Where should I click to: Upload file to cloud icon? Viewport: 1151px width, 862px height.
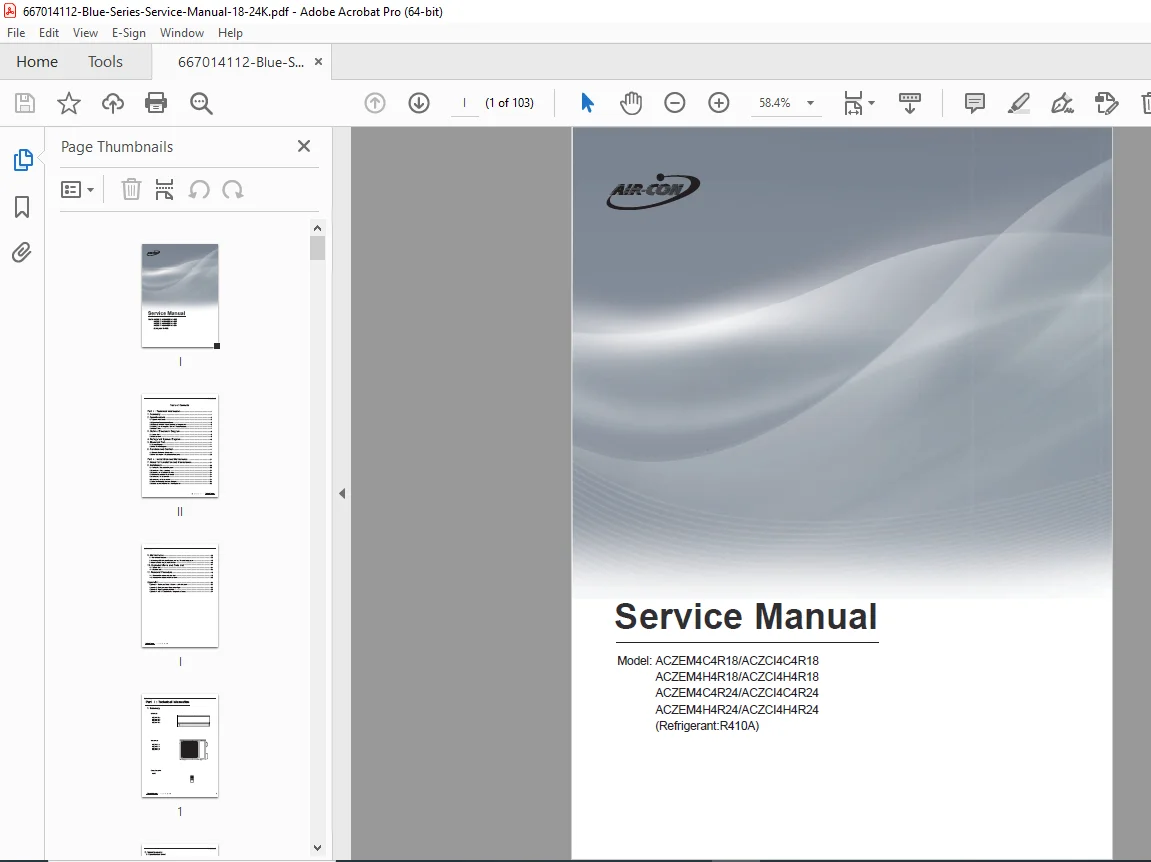112,103
